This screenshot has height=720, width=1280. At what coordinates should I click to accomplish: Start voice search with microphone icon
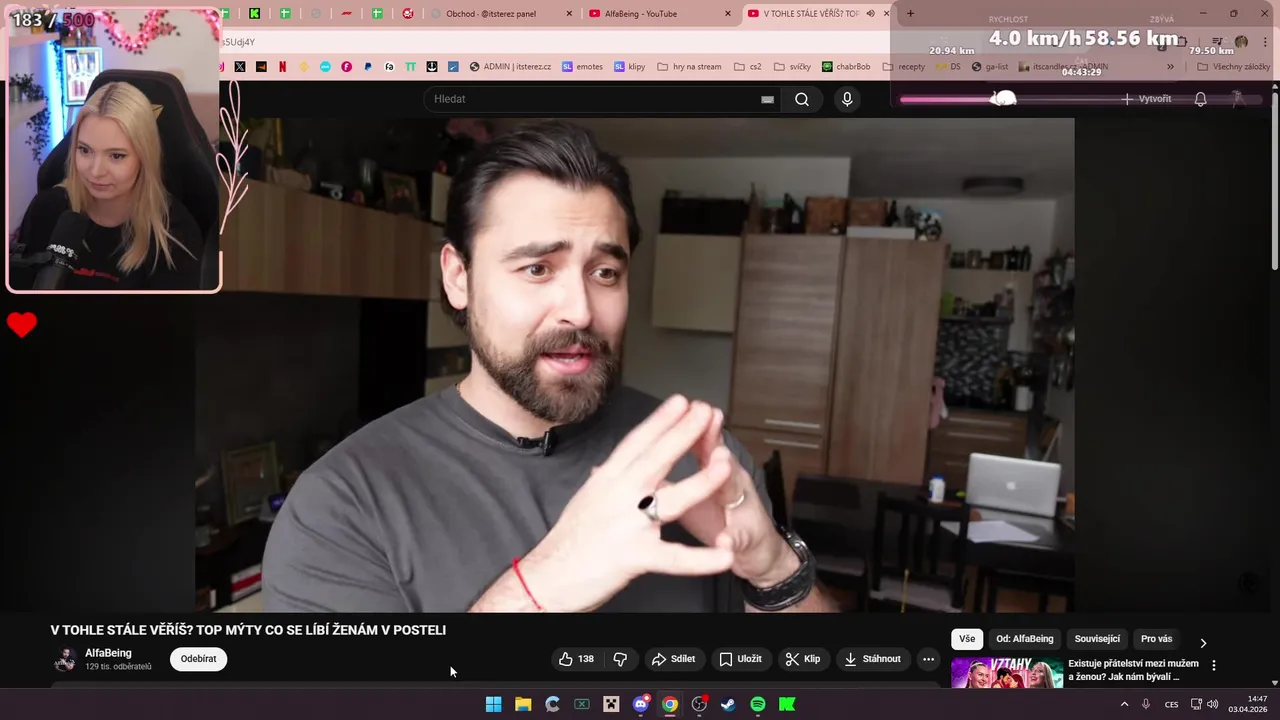click(847, 99)
